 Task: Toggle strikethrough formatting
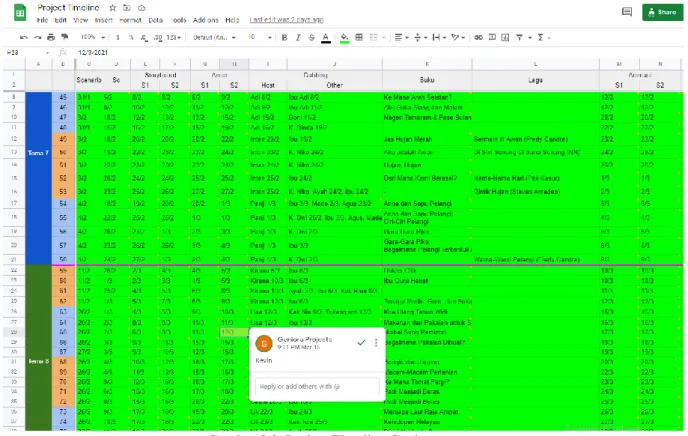pyautogui.click(x=312, y=38)
